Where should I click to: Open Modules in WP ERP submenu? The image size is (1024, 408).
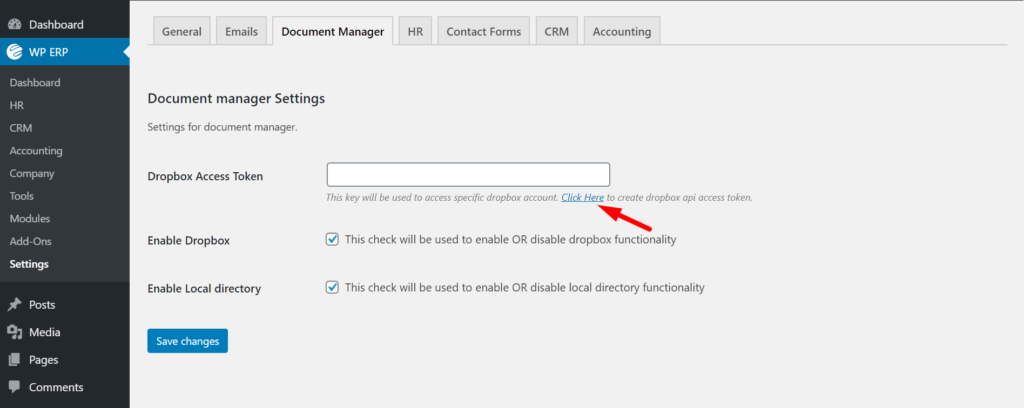pos(30,219)
